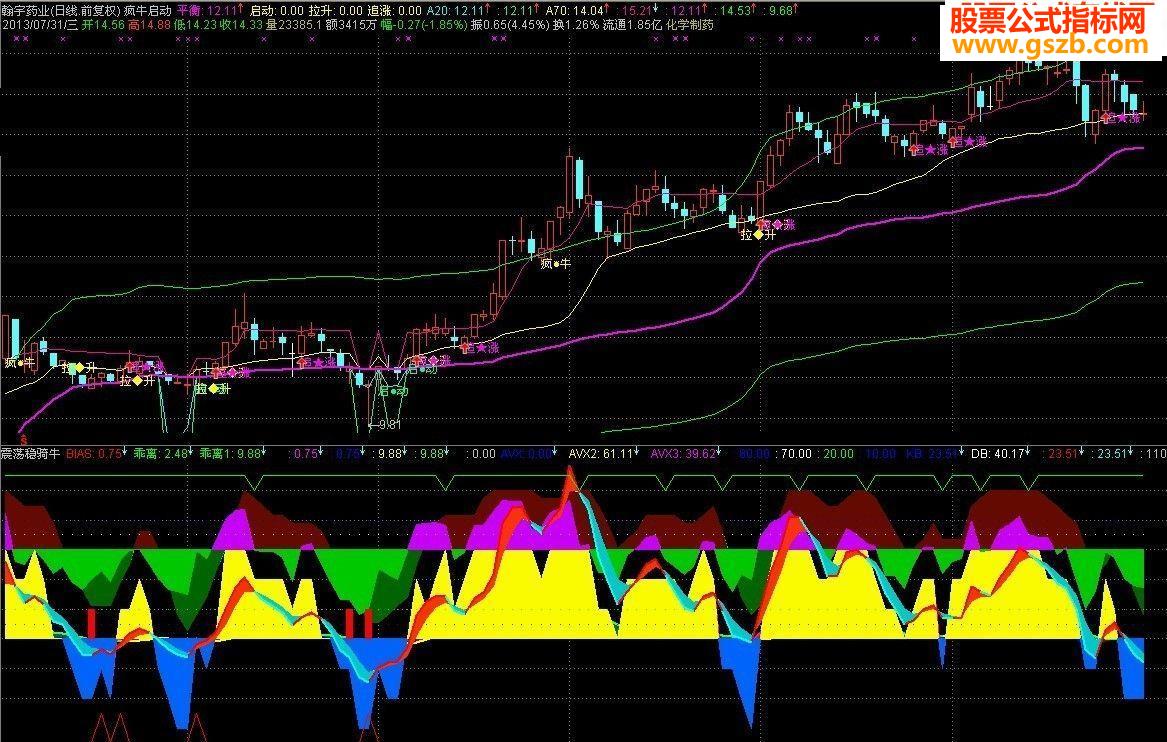Screen dimensions: 1167x742
Task: Click the close price 收14.33
Action: point(241,25)
